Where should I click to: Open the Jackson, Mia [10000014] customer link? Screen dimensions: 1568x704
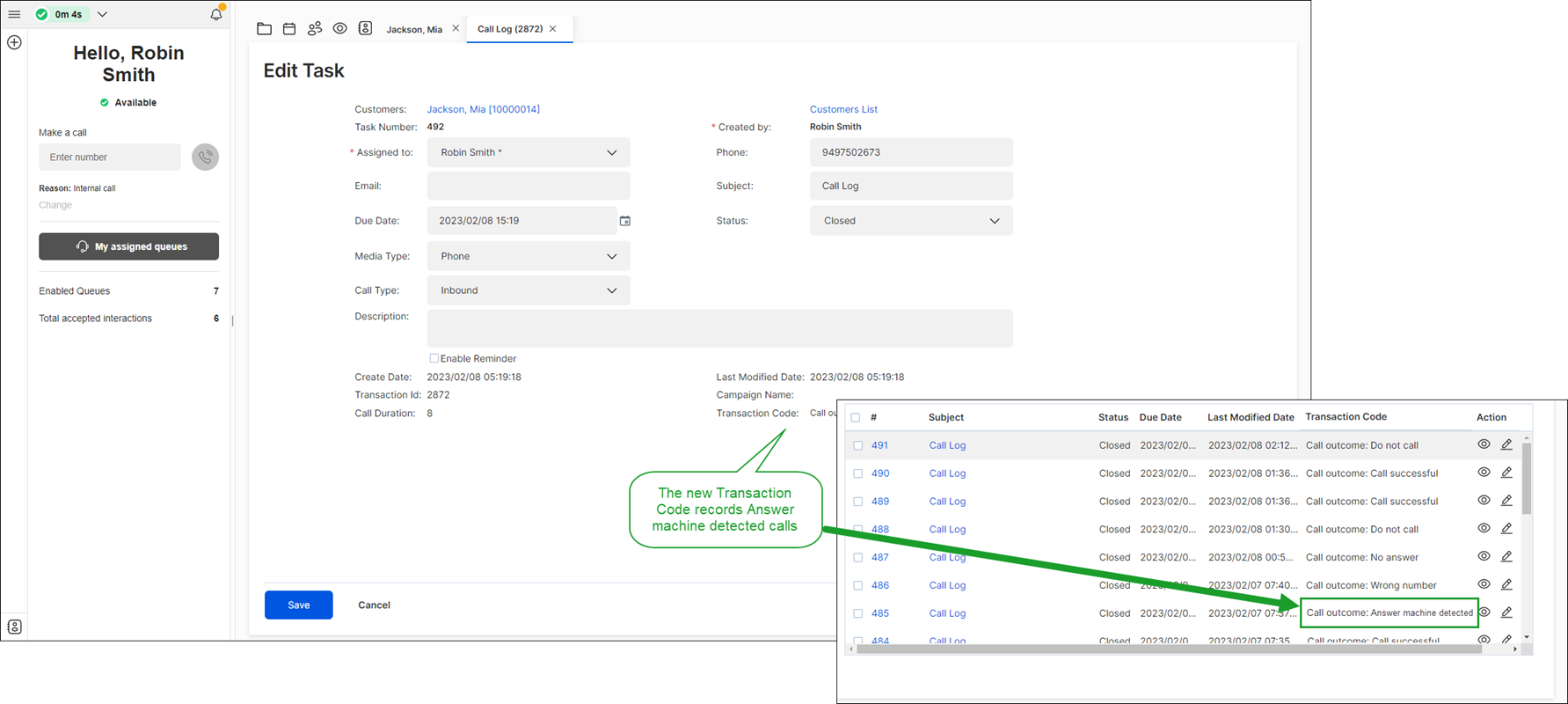pos(484,110)
